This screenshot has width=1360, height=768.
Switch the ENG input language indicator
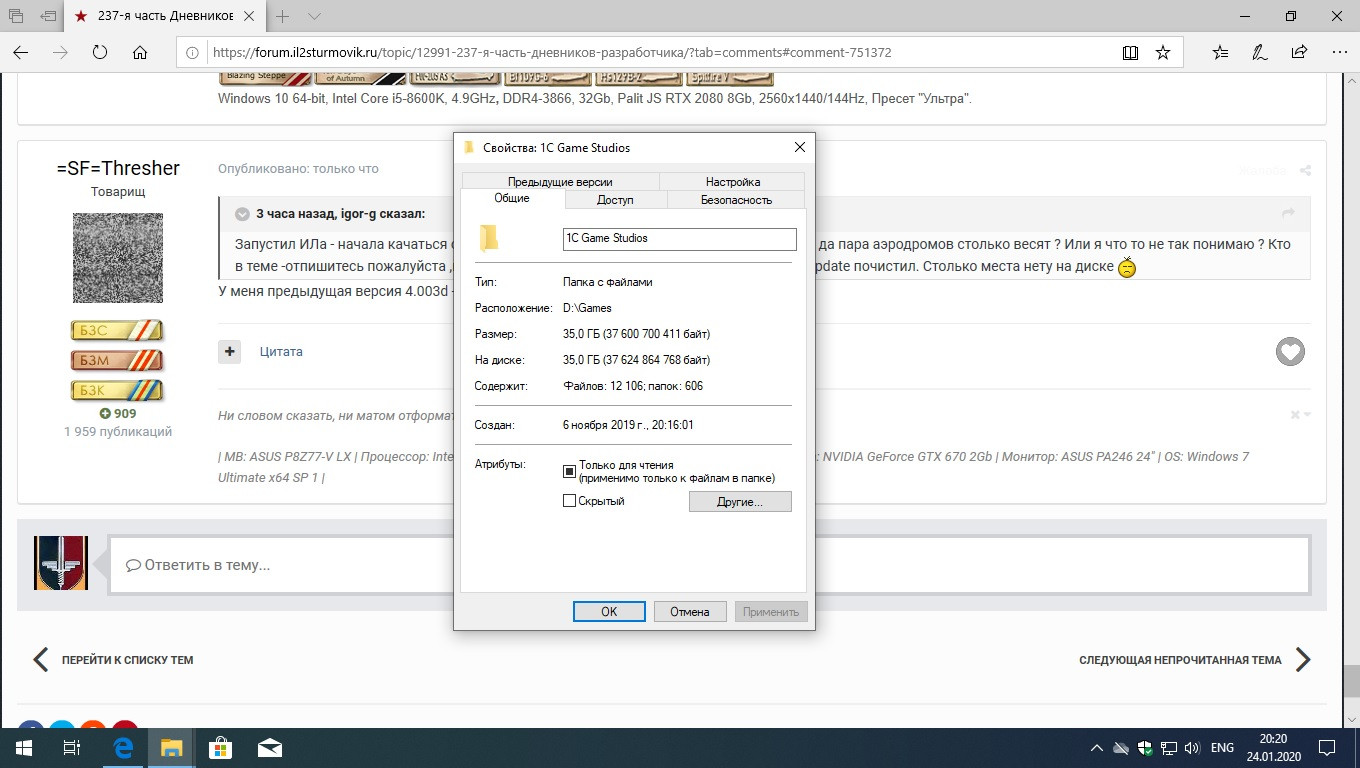(1222, 748)
